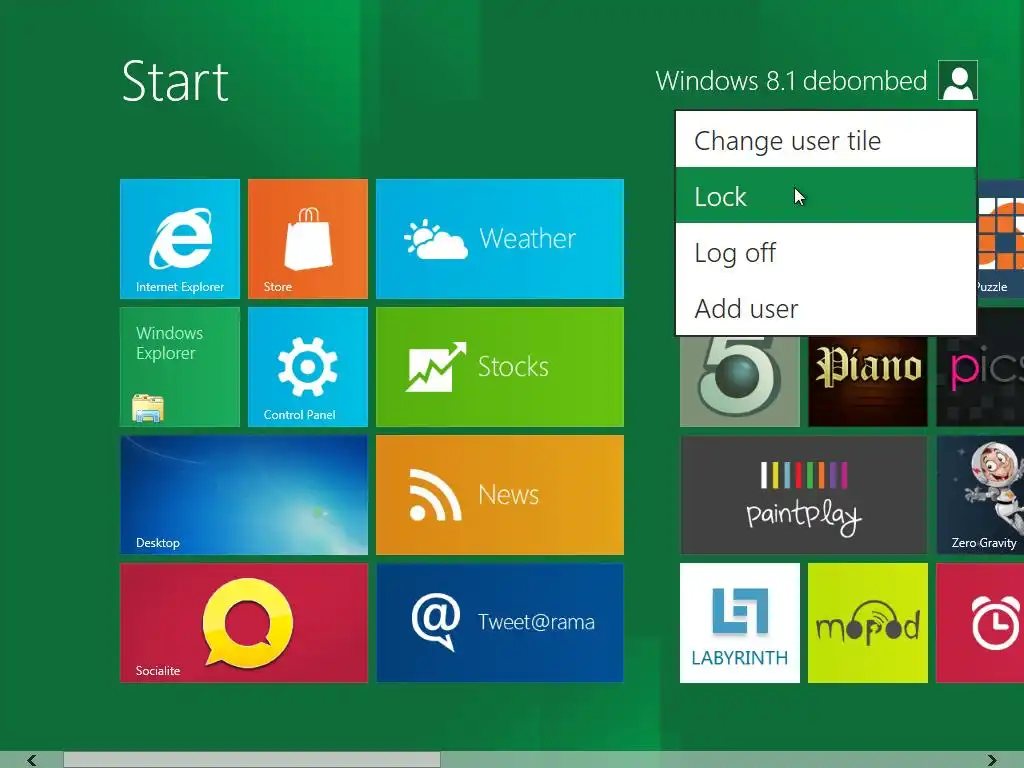
Task: Open the number 5 ball tile
Action: [x=739, y=381]
